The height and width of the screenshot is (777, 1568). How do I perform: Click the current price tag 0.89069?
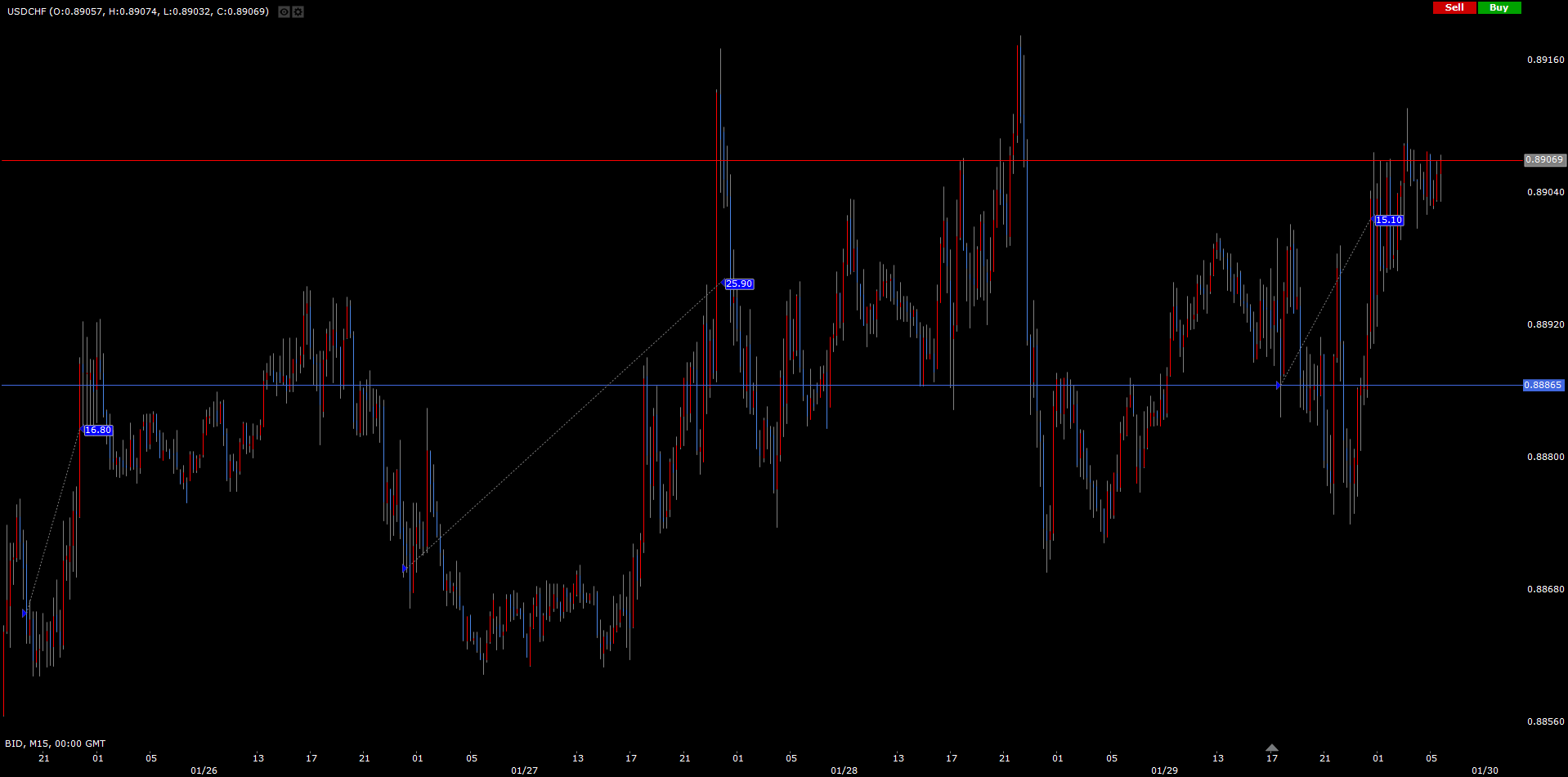click(1544, 160)
